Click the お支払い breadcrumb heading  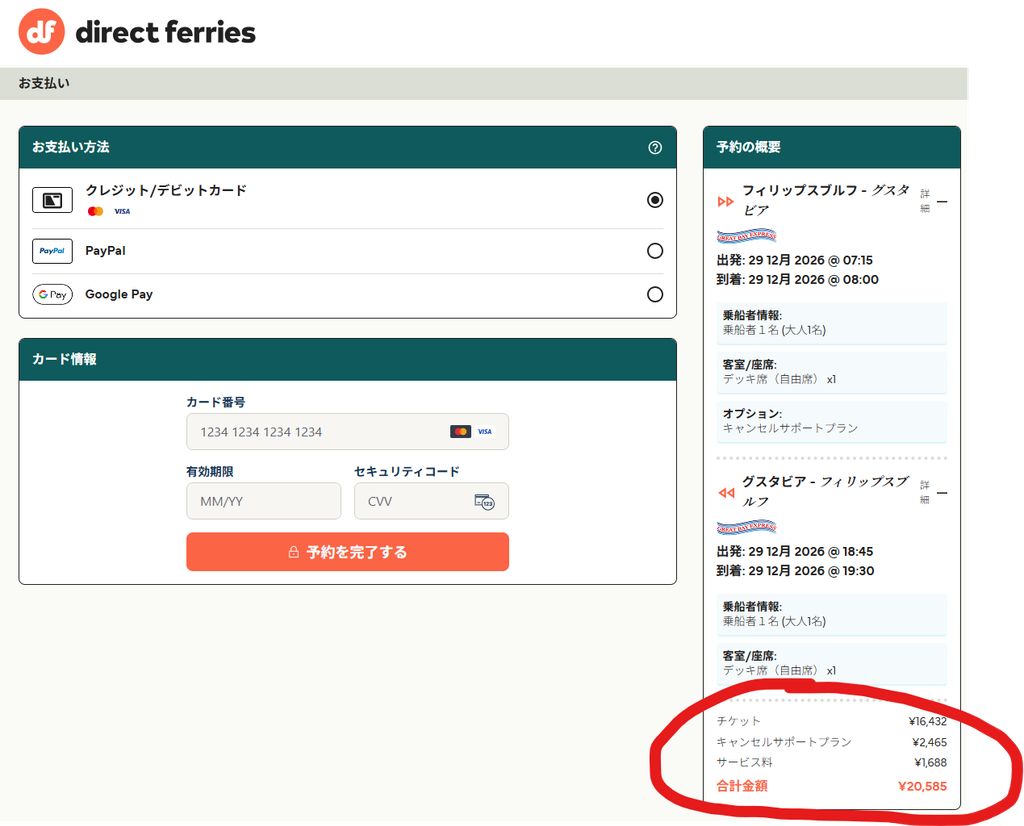pyautogui.click(x=44, y=83)
